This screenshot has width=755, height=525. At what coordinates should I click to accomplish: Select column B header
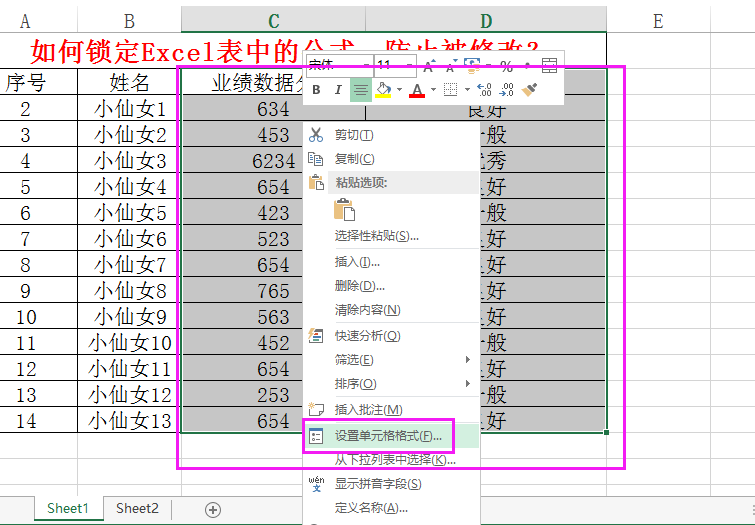(x=129, y=21)
